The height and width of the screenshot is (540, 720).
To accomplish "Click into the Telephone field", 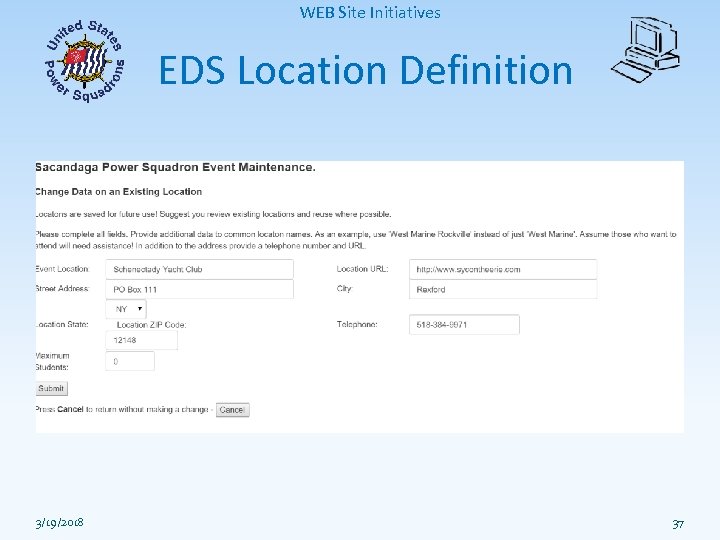I will [x=464, y=325].
